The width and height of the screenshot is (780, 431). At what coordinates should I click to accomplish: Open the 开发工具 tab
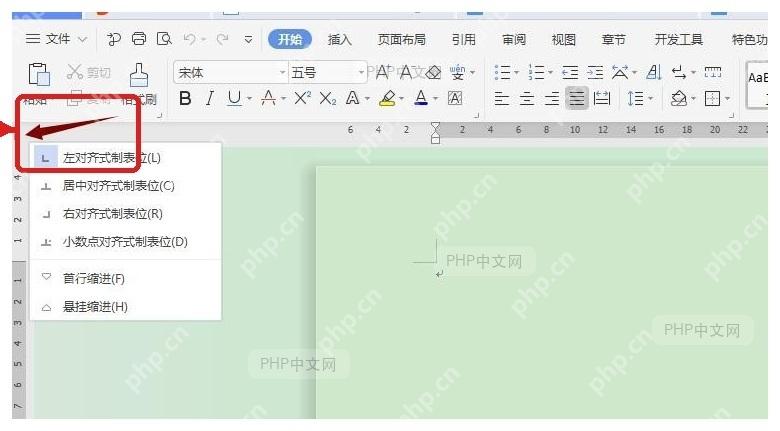[x=679, y=39]
